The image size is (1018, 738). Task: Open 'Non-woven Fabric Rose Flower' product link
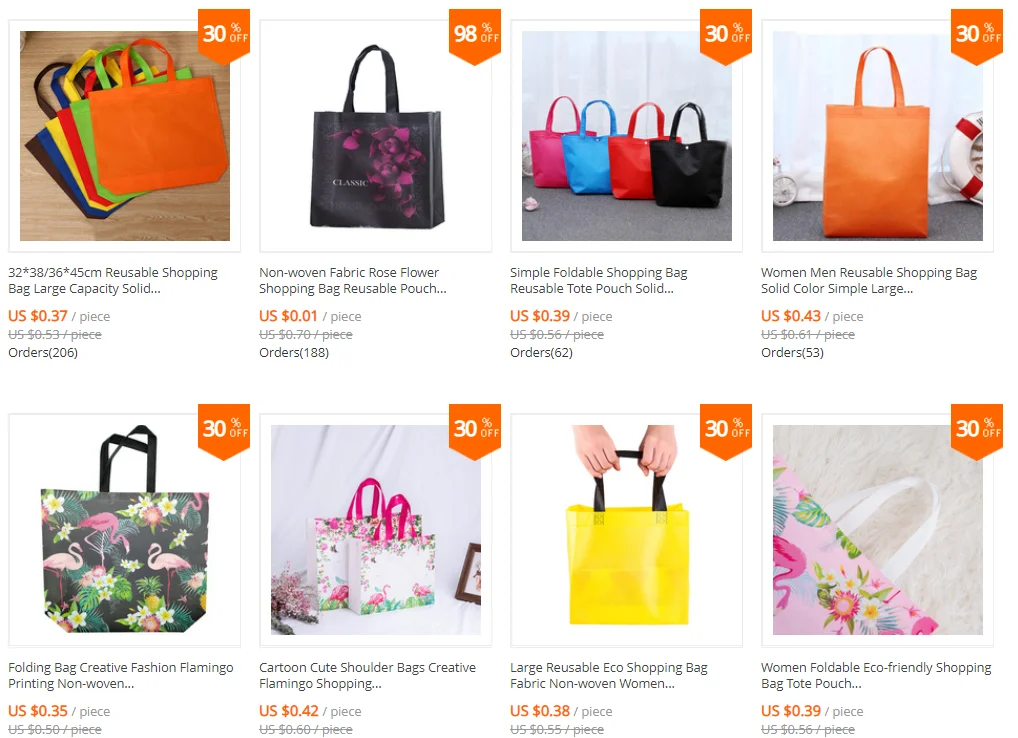(353, 280)
